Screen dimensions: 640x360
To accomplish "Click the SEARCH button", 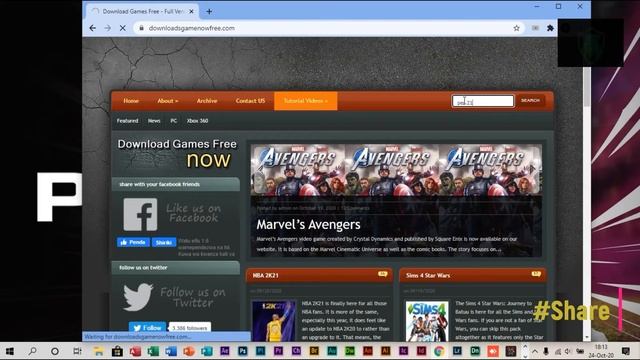I will pos(531,100).
